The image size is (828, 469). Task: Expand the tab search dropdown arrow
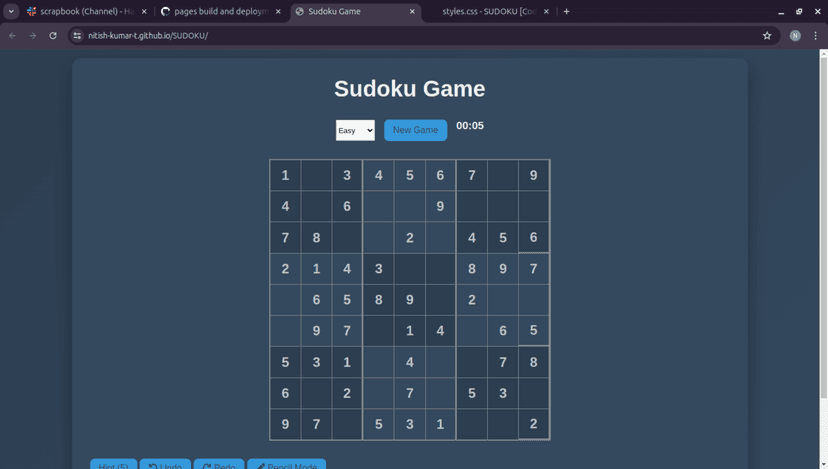(x=11, y=11)
